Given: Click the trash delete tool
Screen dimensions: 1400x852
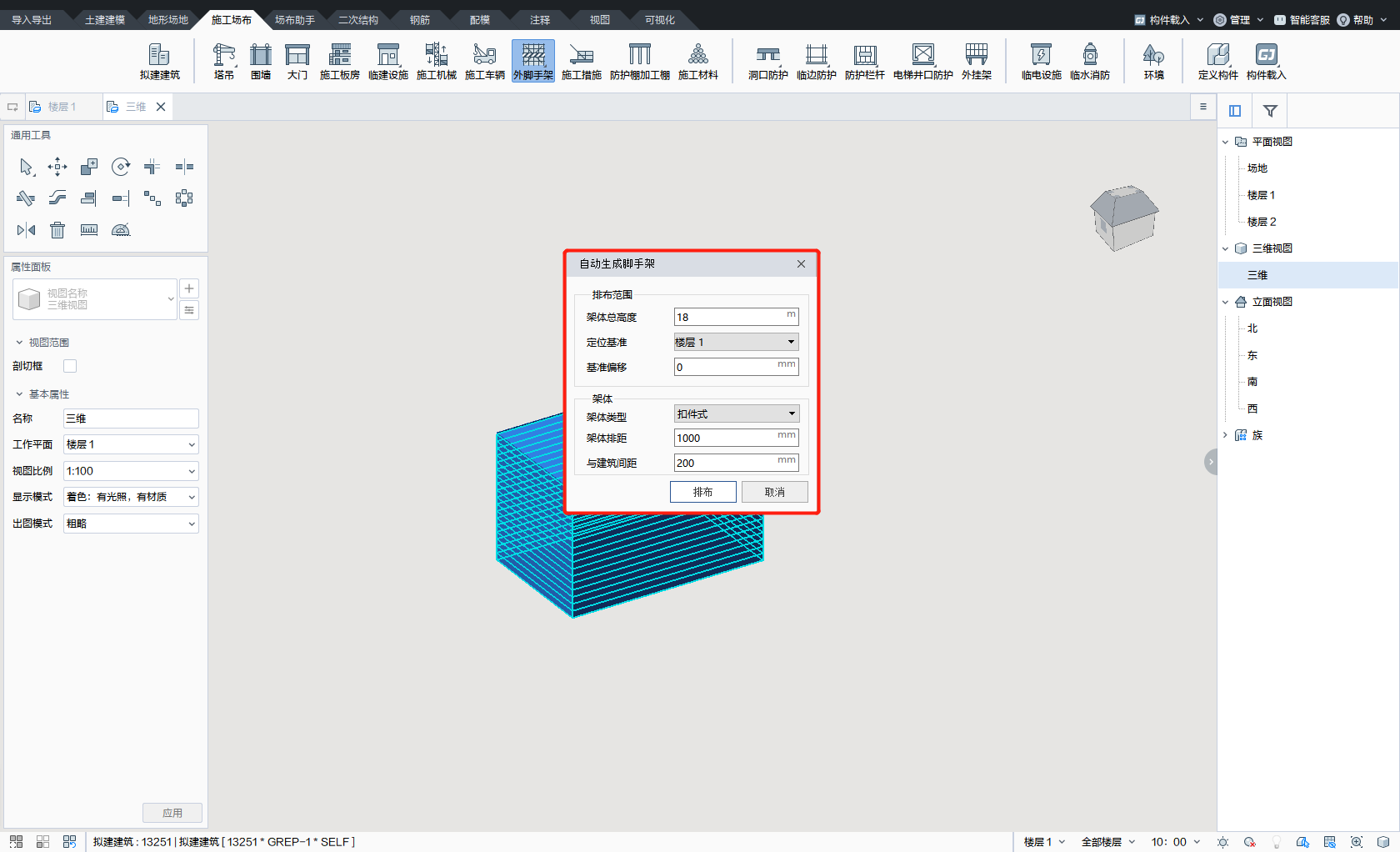Looking at the screenshot, I should coord(57,230).
